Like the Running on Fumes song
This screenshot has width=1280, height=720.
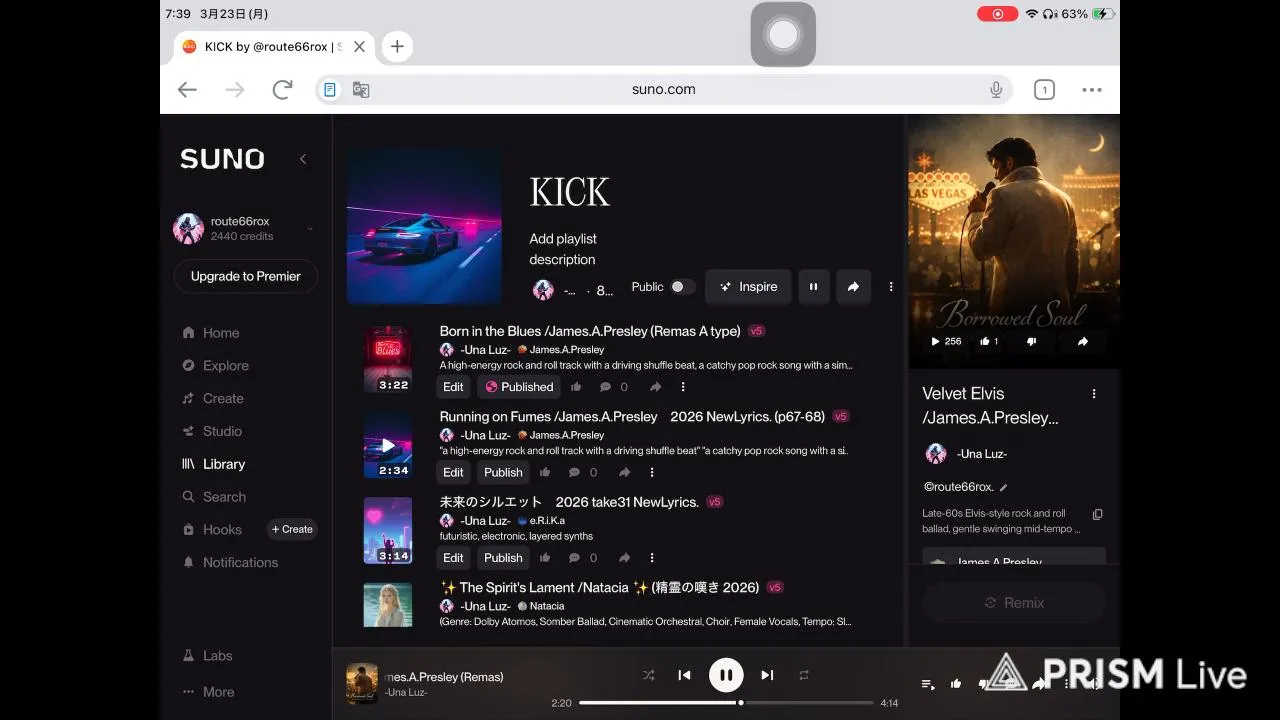(x=545, y=472)
